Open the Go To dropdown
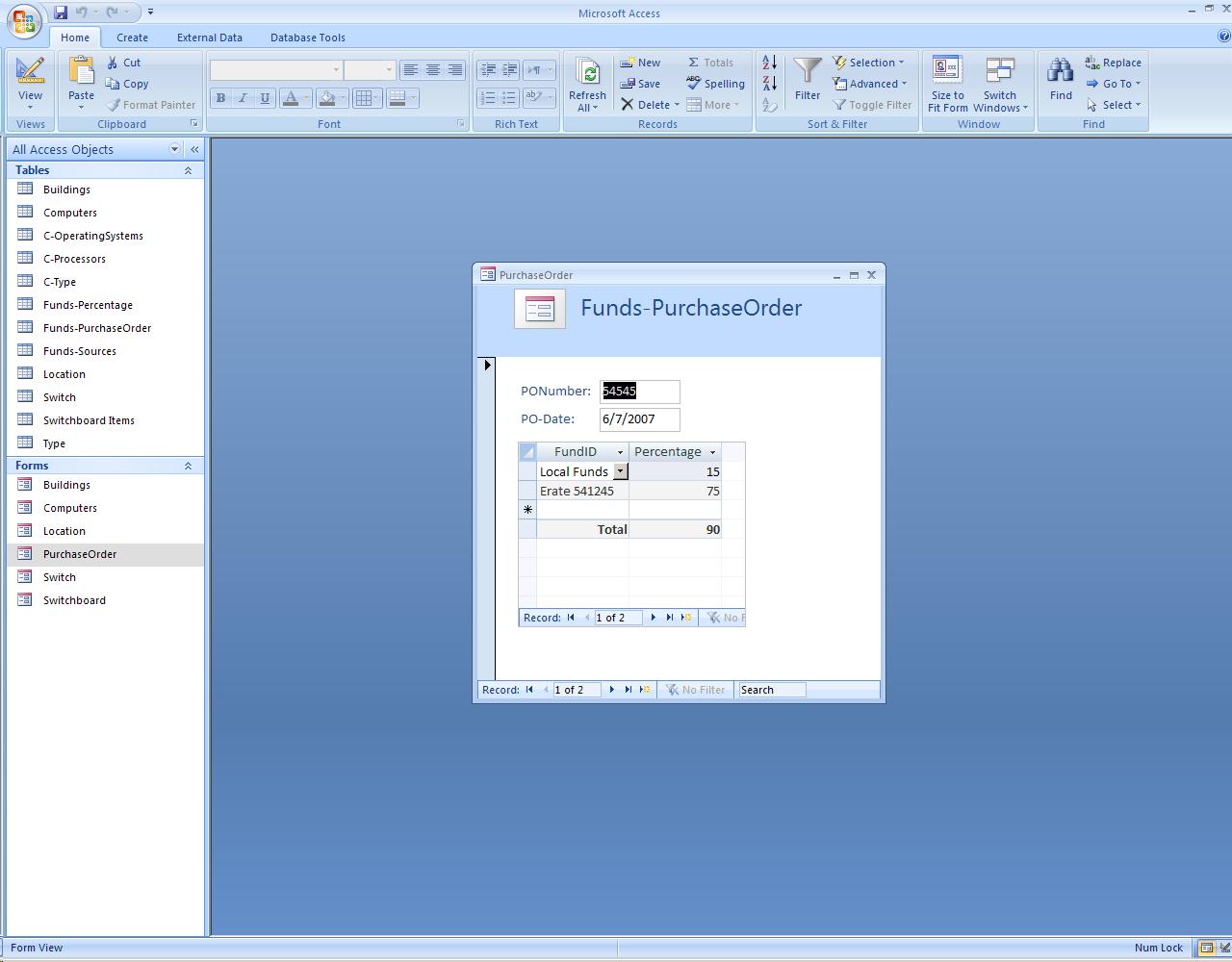1232x962 pixels. [x=1113, y=84]
